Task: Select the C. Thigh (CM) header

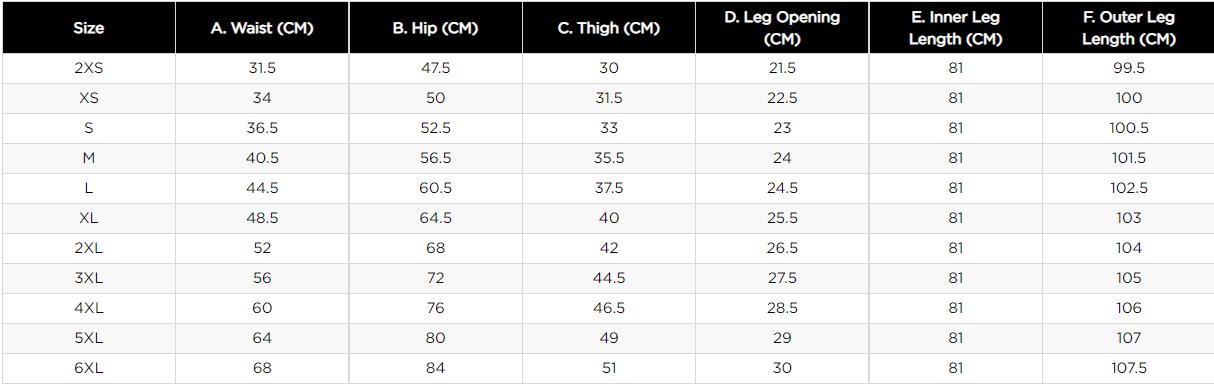Action: [x=609, y=28]
